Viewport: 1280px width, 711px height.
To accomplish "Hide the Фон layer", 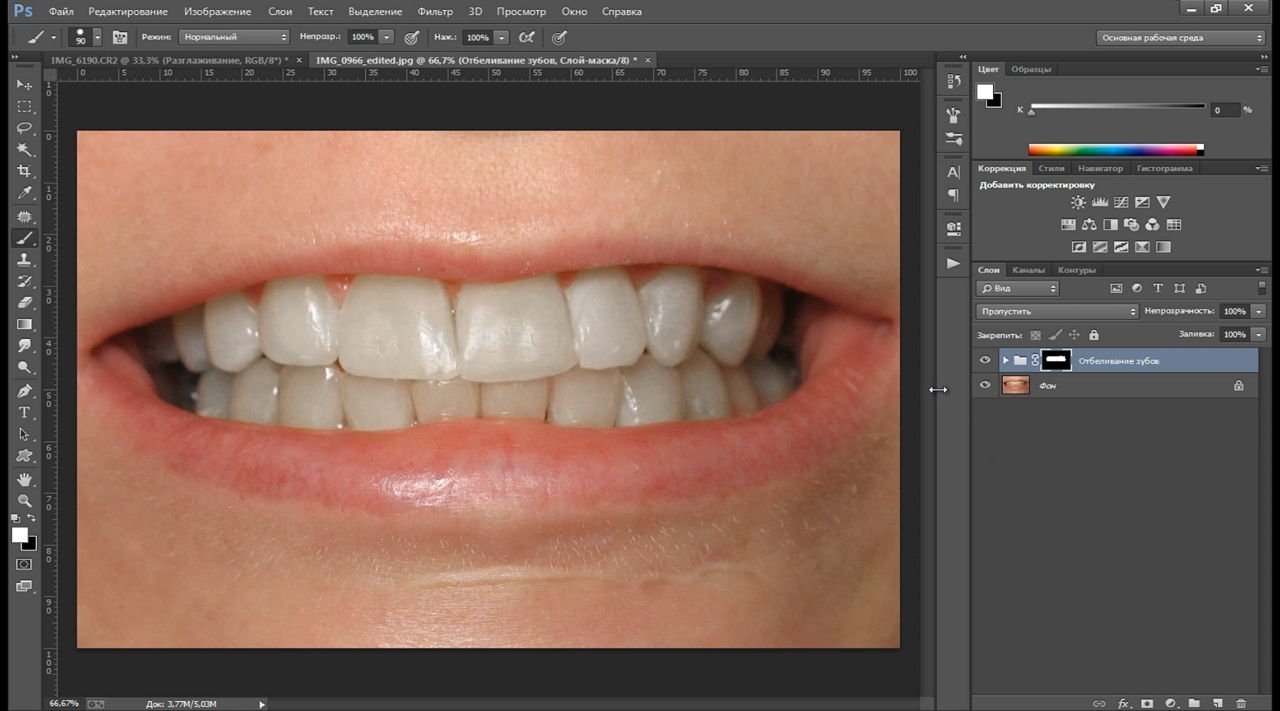I will tap(985, 385).
